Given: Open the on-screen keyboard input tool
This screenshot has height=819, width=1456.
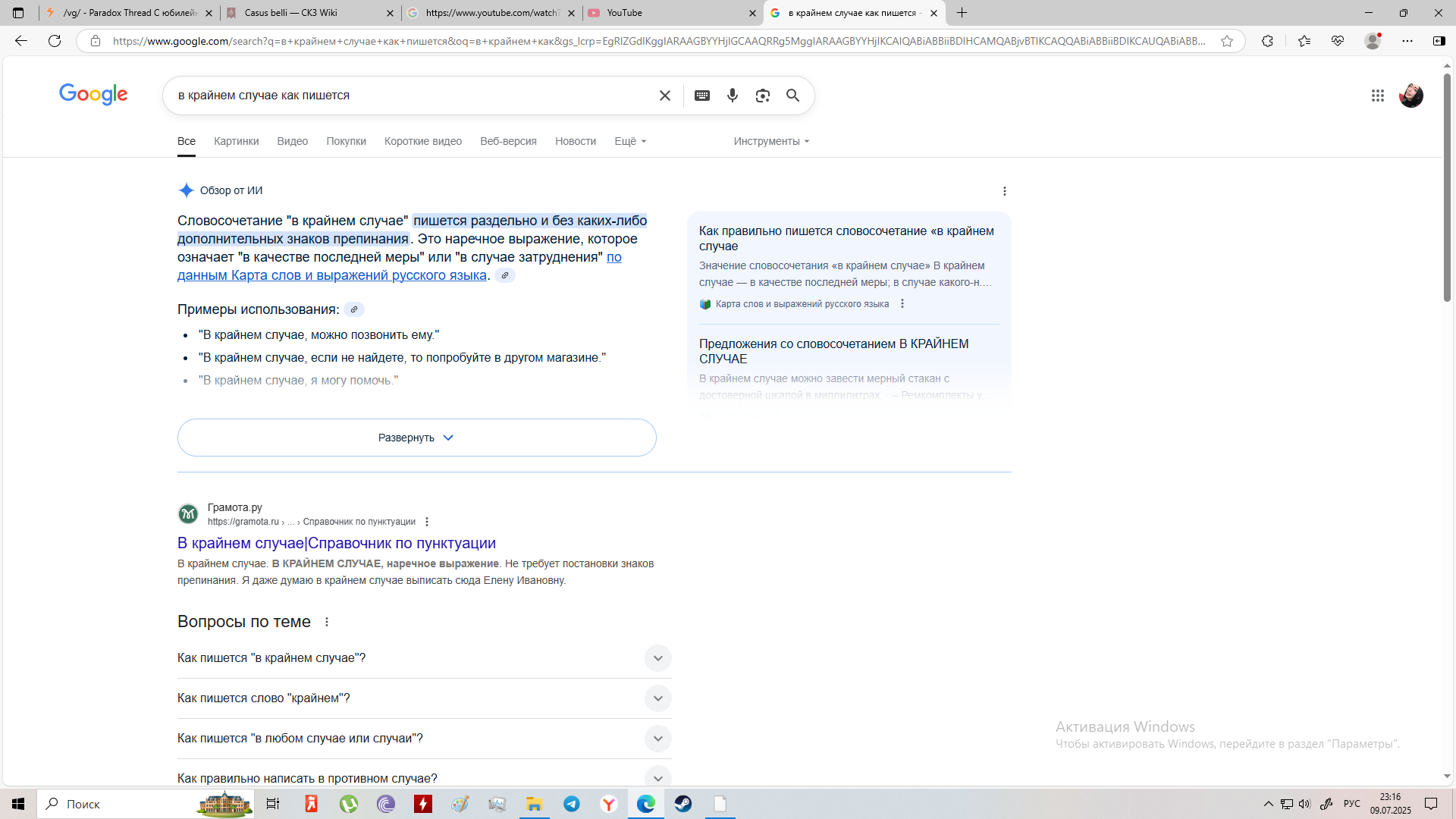Looking at the screenshot, I should 701,96.
